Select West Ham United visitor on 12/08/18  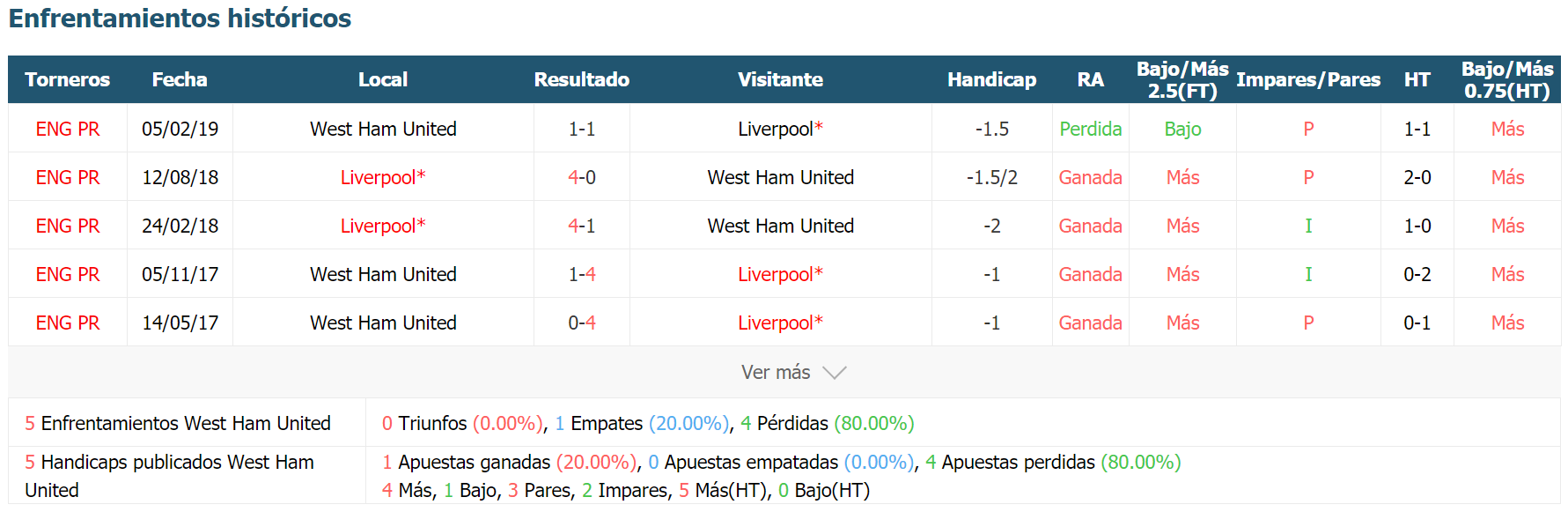point(781,177)
